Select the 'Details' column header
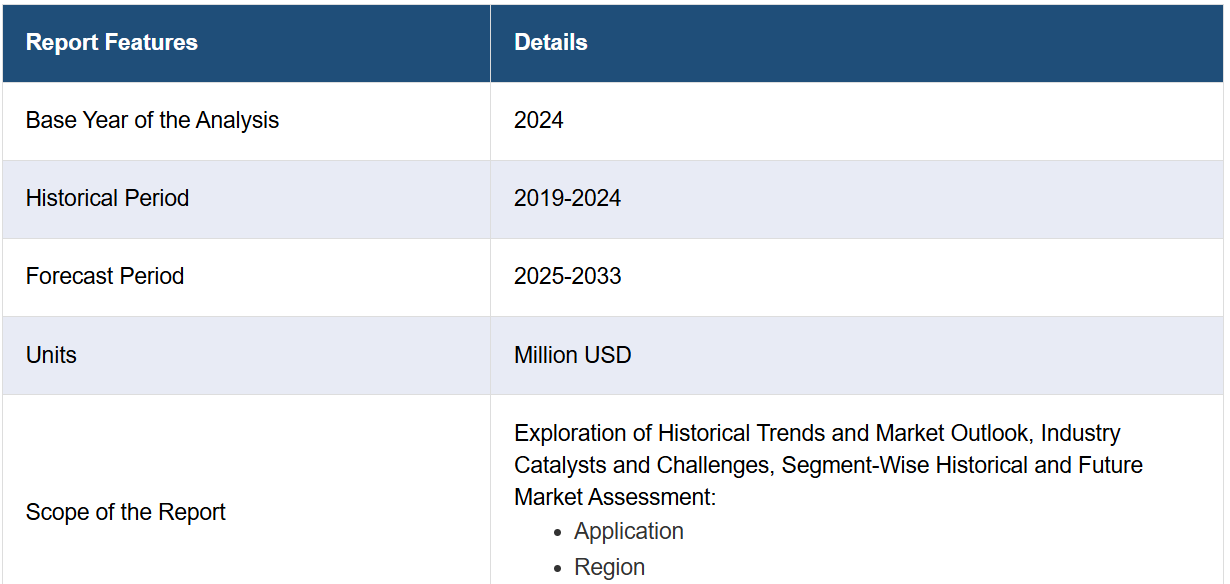 (x=857, y=43)
